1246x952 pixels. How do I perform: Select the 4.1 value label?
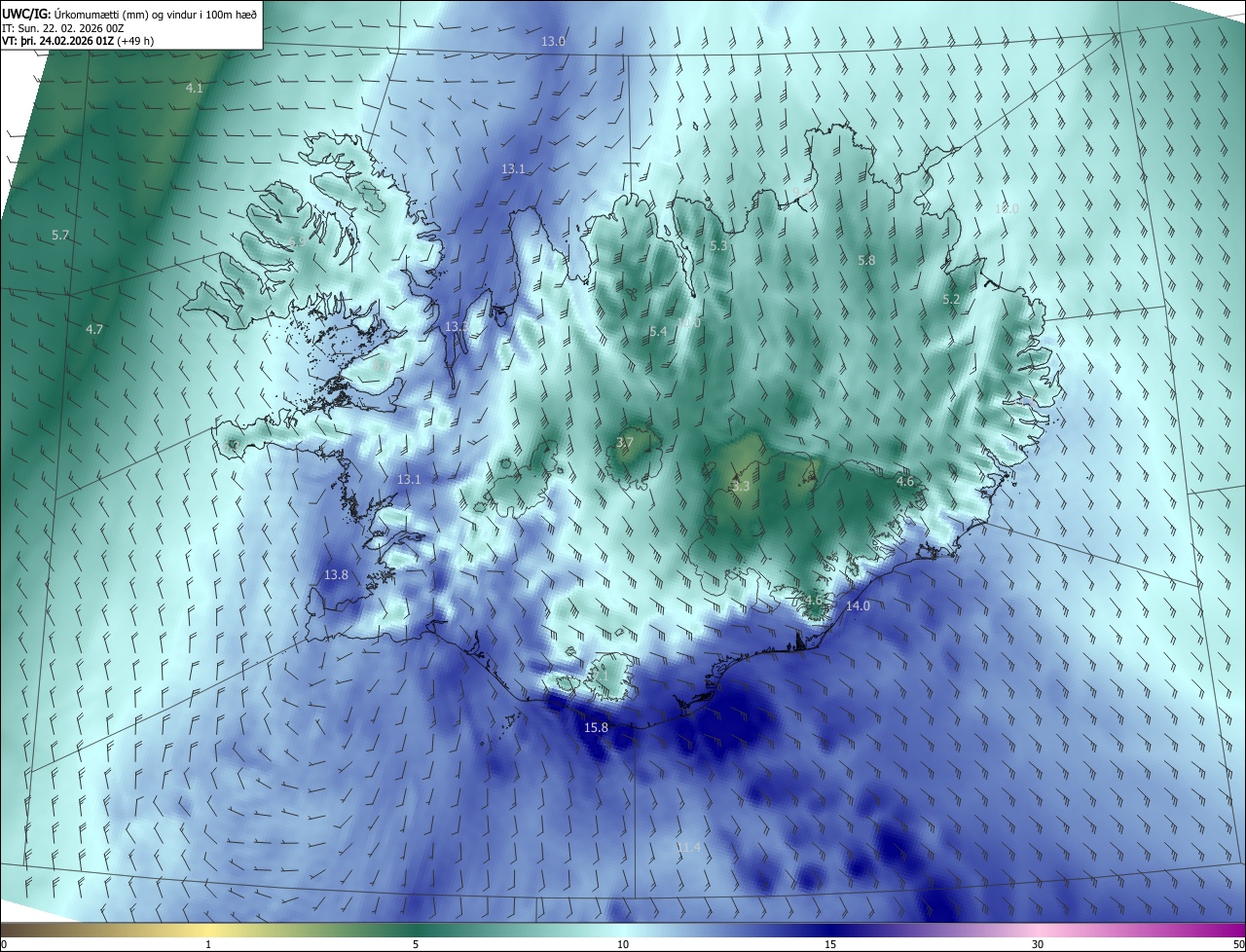tap(195, 88)
